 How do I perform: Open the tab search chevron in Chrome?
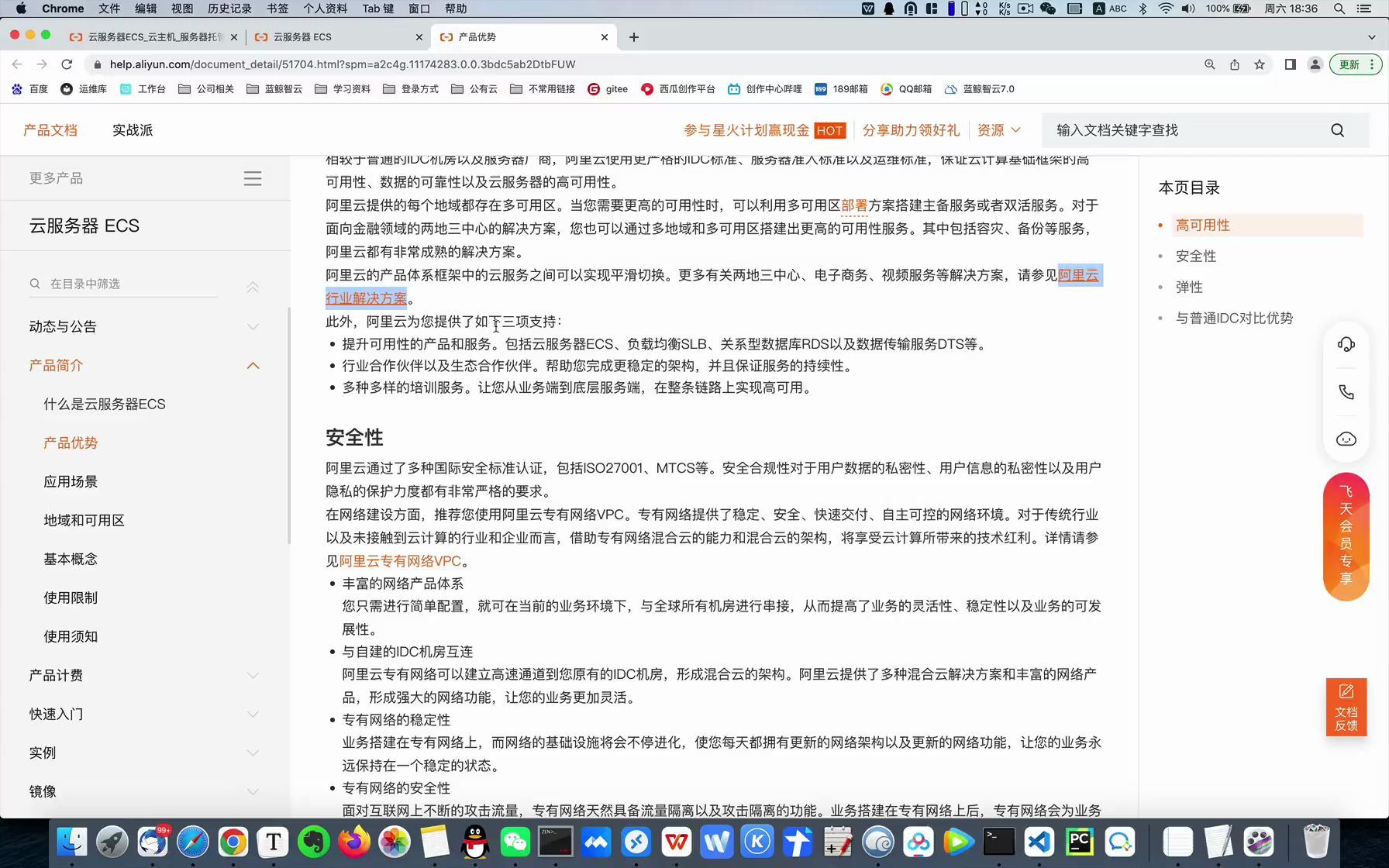coord(1371,37)
